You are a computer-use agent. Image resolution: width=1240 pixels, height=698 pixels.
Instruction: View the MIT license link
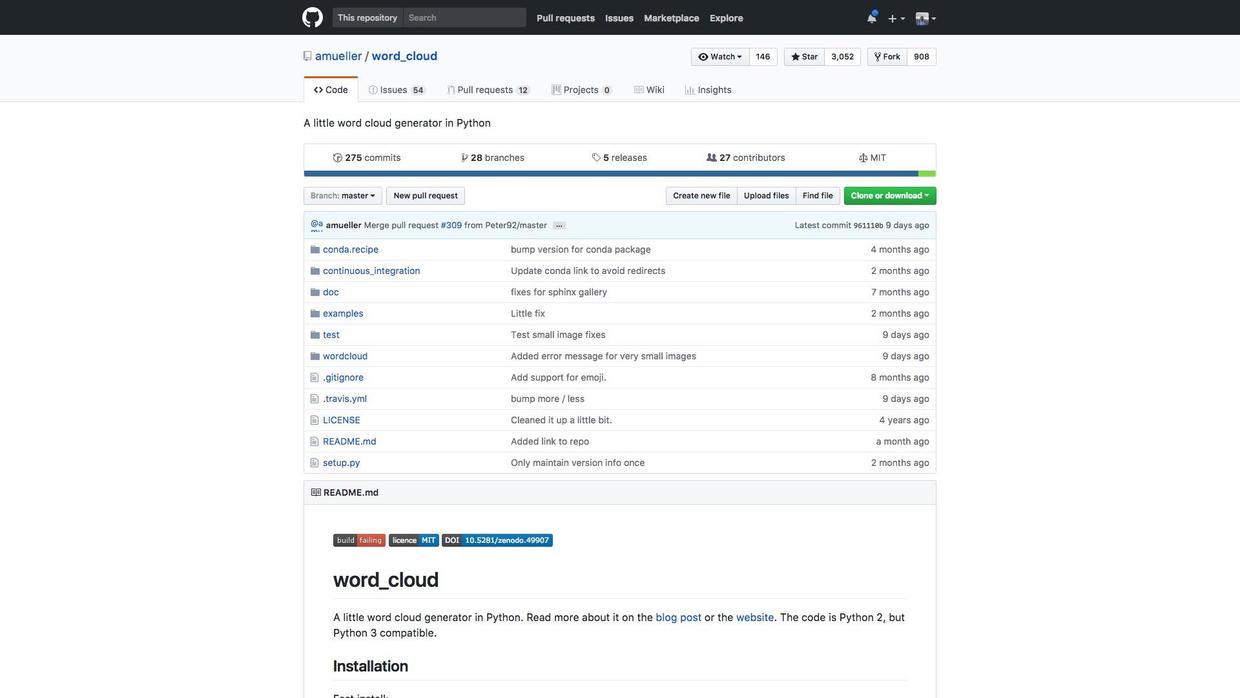(x=872, y=158)
